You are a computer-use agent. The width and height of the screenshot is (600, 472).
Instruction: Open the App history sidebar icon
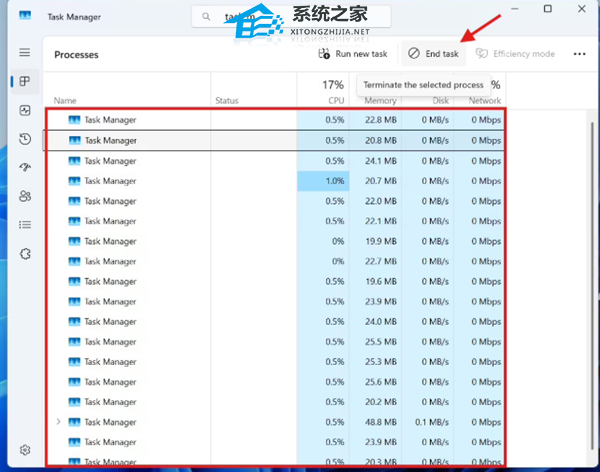coord(25,139)
